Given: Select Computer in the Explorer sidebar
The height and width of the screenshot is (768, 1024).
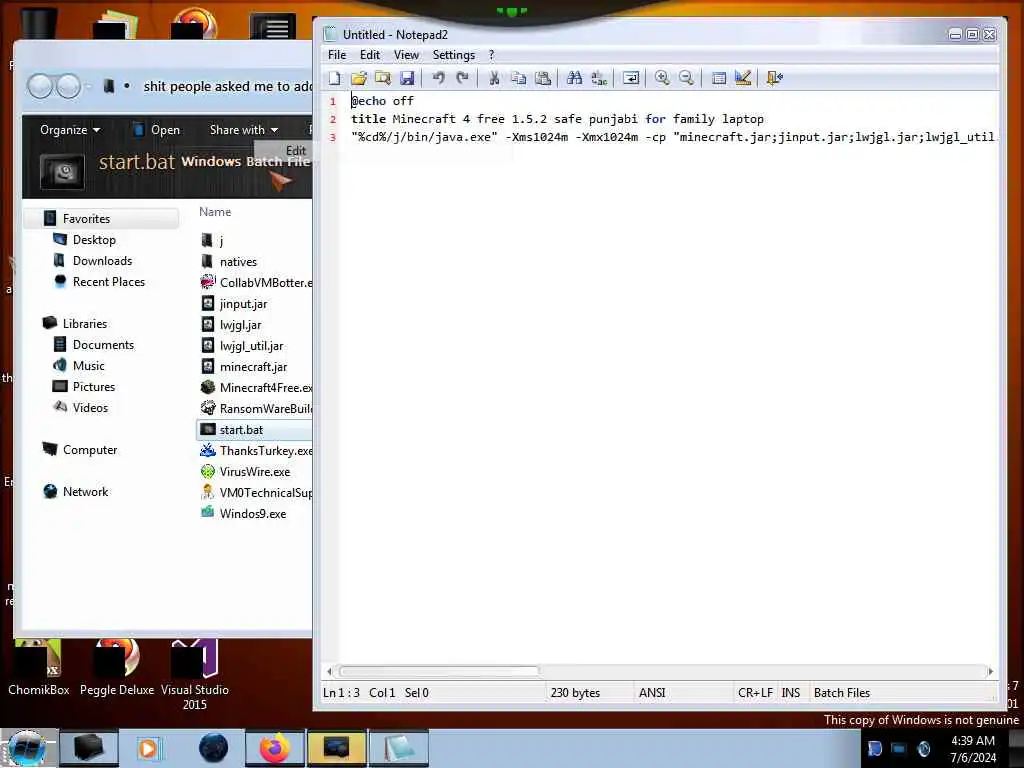Looking at the screenshot, I should [89, 449].
